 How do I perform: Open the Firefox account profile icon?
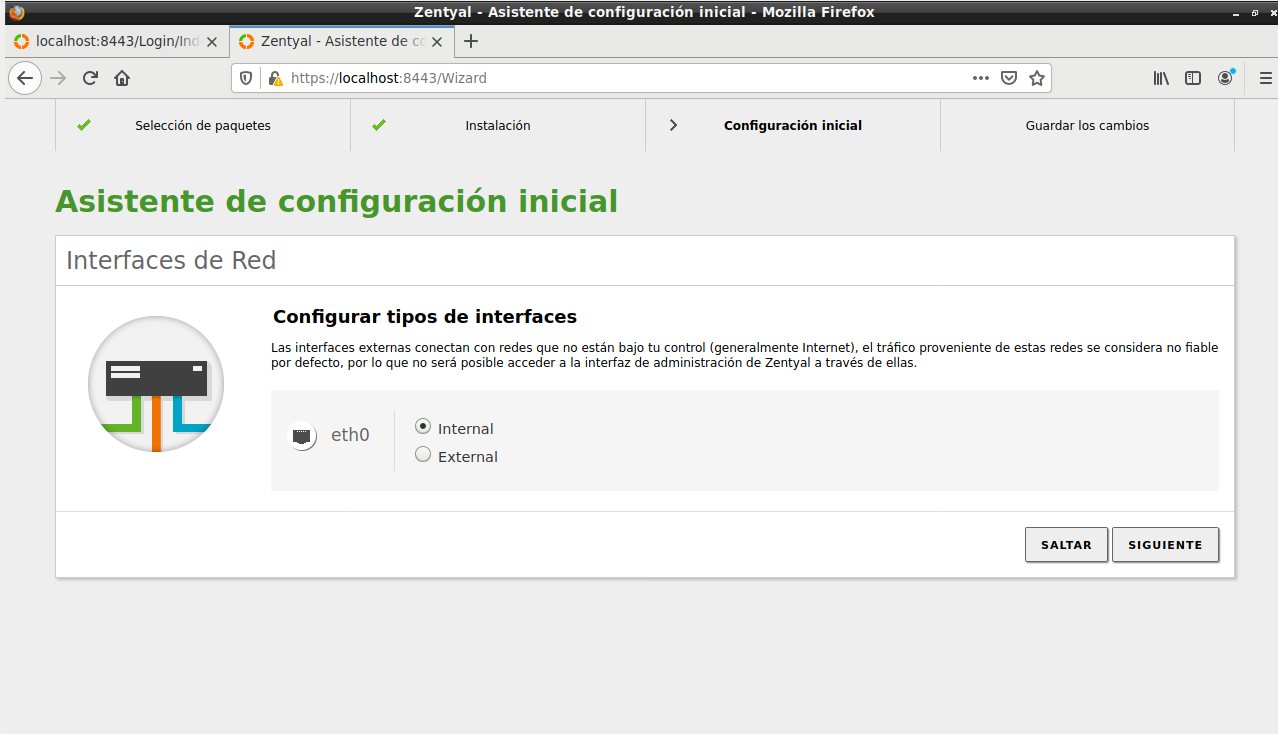click(1225, 78)
